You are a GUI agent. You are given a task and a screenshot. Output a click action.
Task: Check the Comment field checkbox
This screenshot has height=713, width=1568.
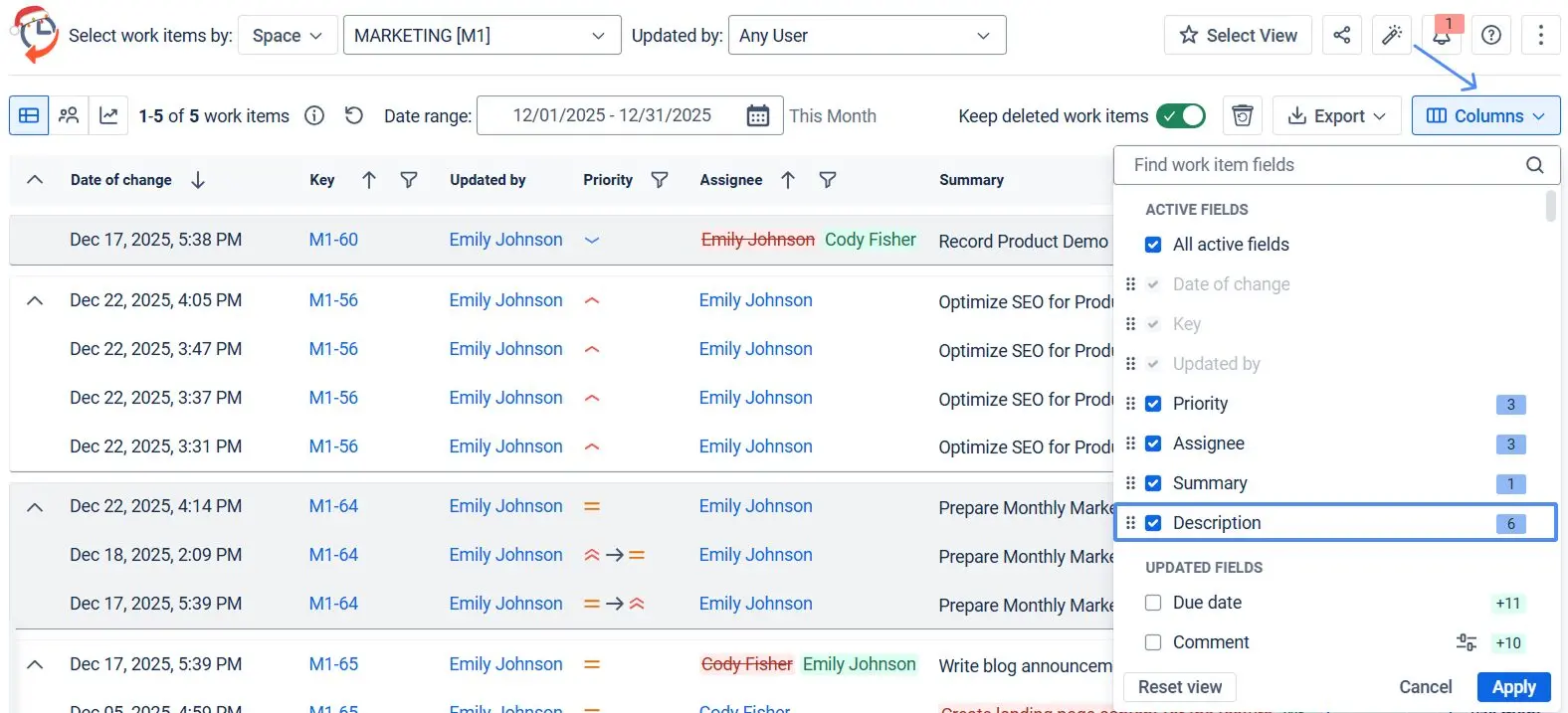coord(1153,642)
